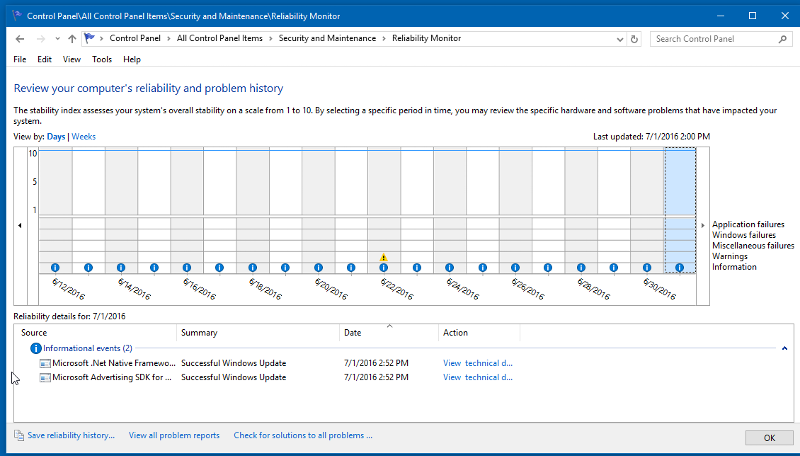Select the information icon for 6/24/2016

point(449,267)
